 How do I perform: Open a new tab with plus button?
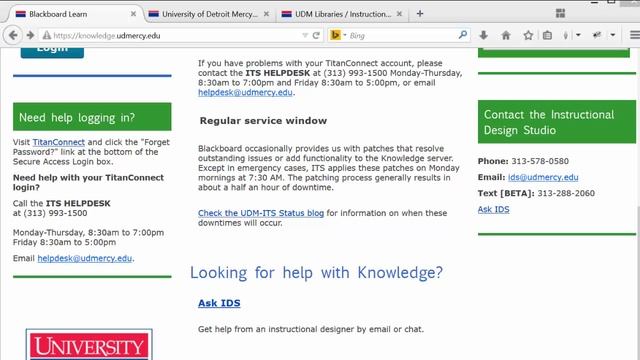tap(420, 14)
